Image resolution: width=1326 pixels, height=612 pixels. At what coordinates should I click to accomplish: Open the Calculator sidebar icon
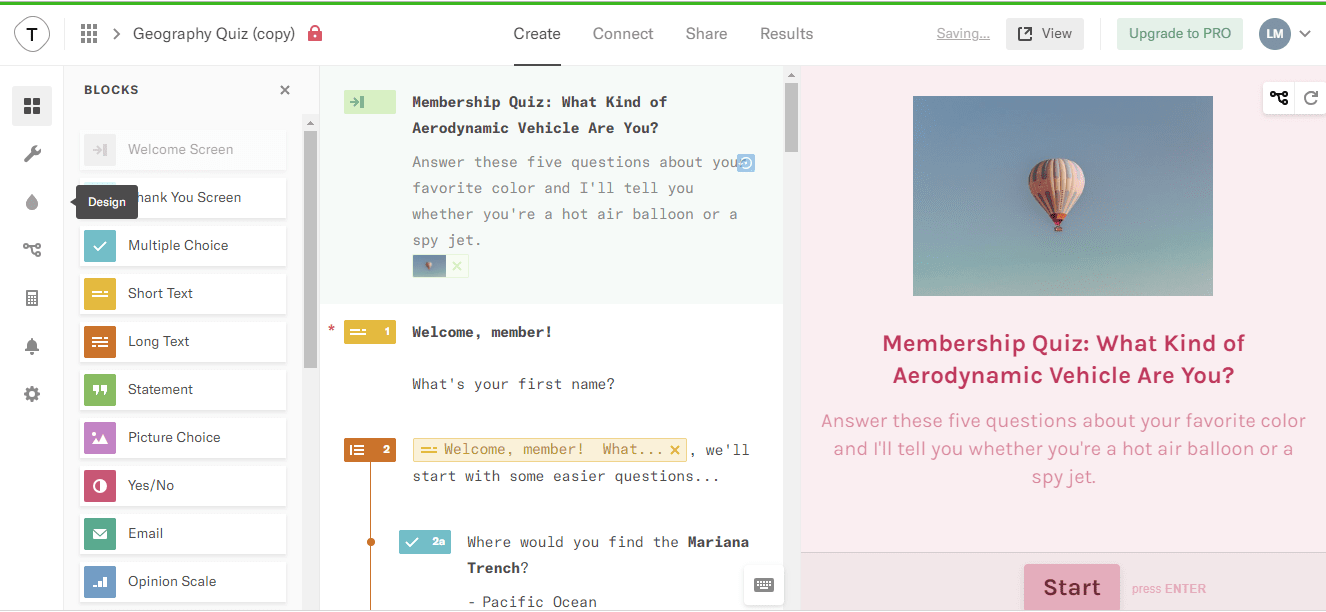(32, 298)
